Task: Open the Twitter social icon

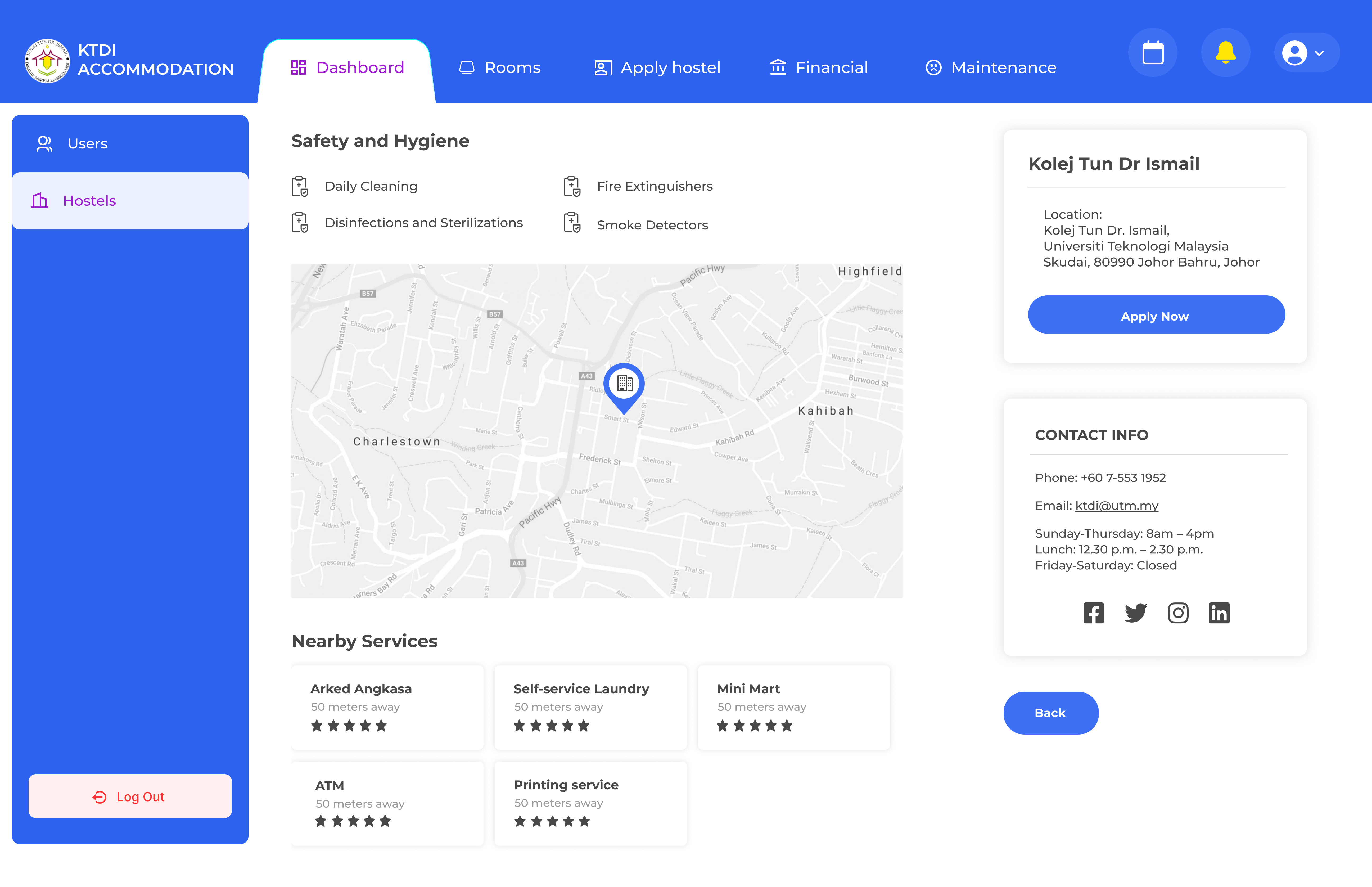Action: click(x=1136, y=613)
